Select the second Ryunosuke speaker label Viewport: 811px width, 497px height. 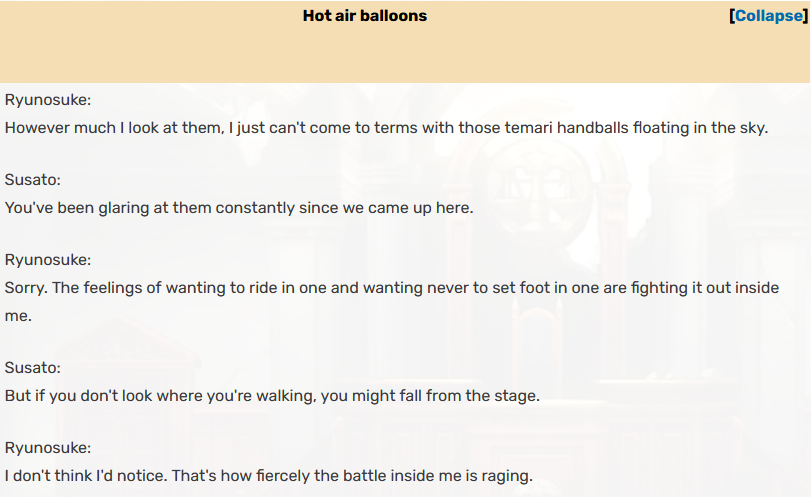(48, 260)
